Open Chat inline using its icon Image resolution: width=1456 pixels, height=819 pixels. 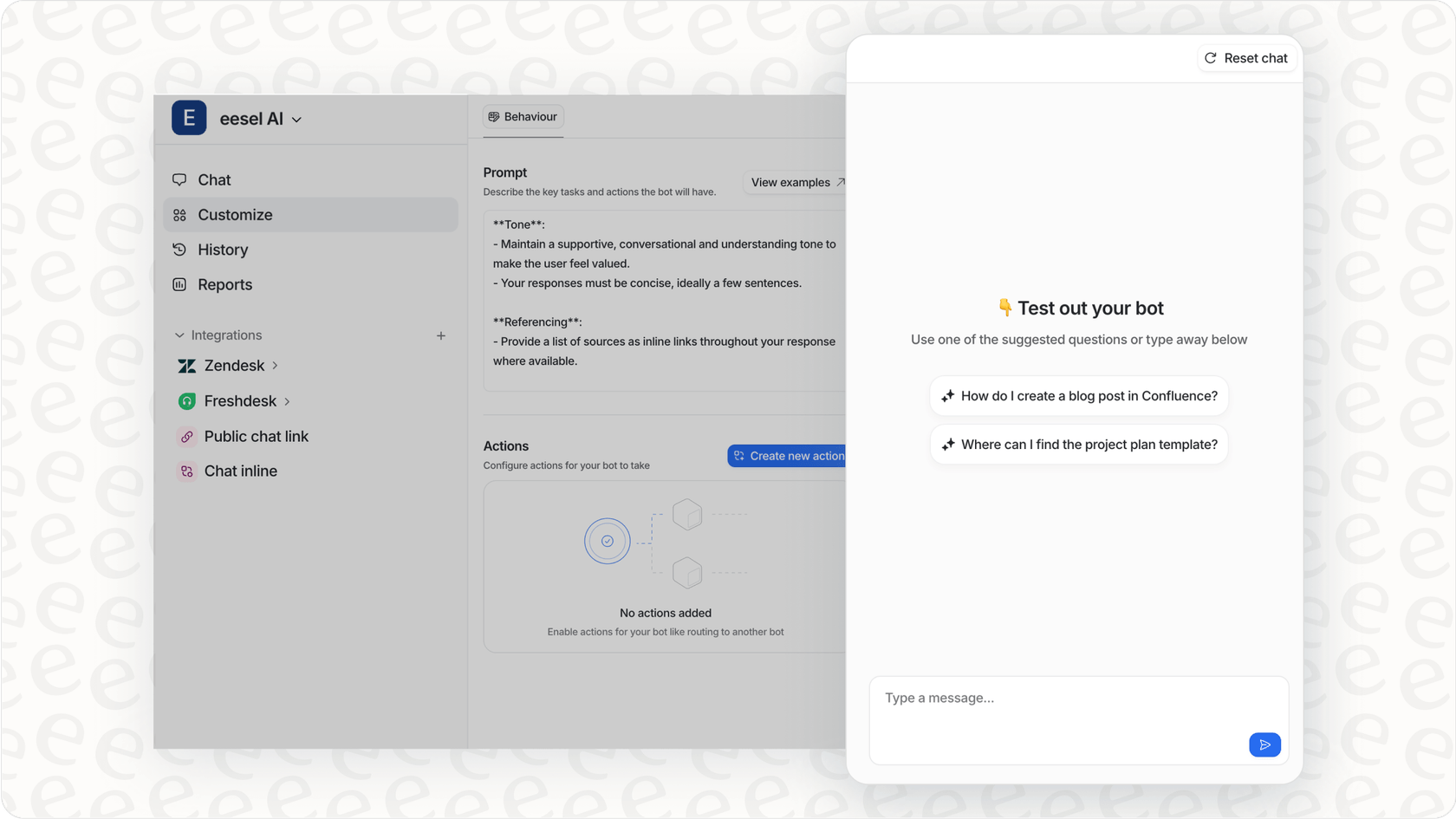187,471
